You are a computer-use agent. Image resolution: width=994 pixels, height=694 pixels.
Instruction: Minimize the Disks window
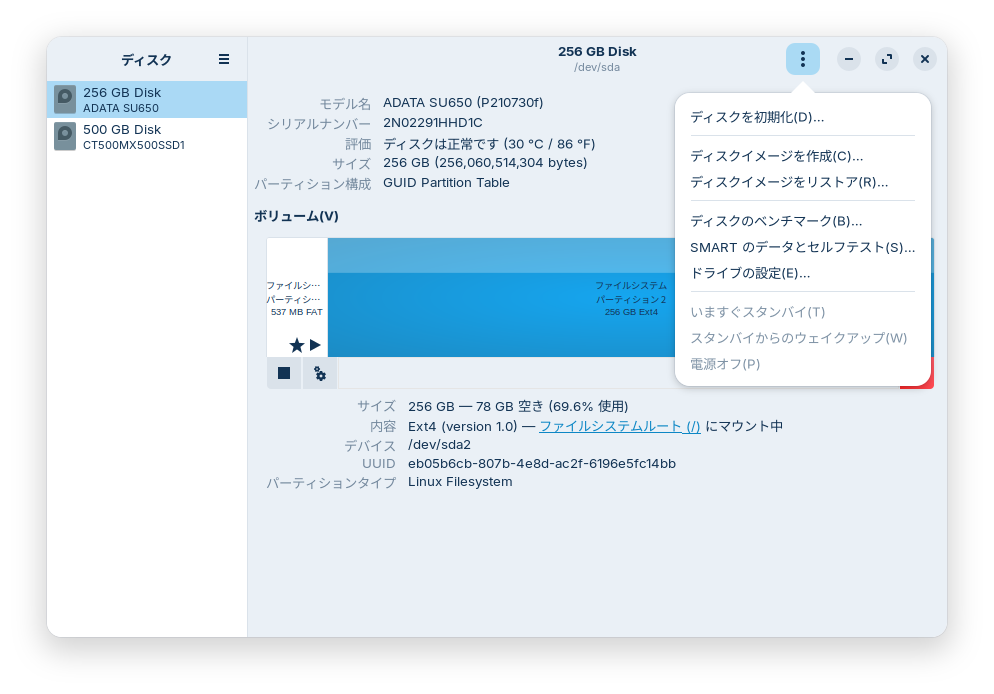point(848,59)
